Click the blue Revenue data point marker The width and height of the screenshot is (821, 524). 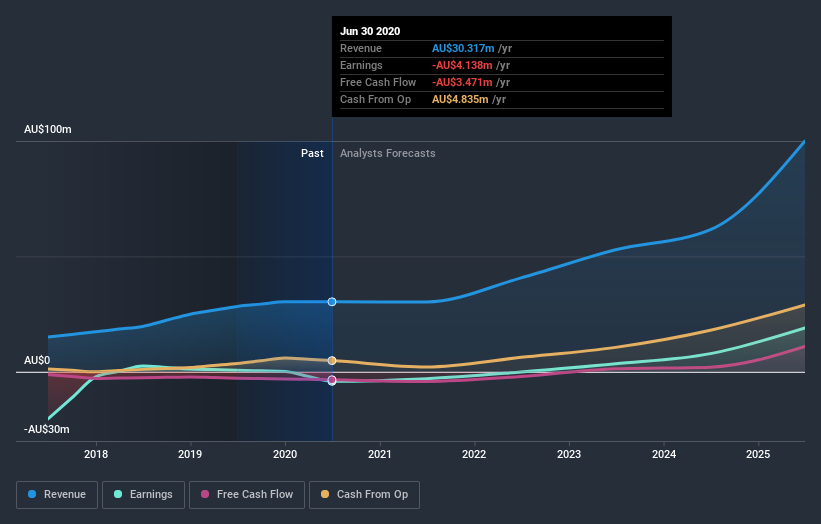click(332, 302)
